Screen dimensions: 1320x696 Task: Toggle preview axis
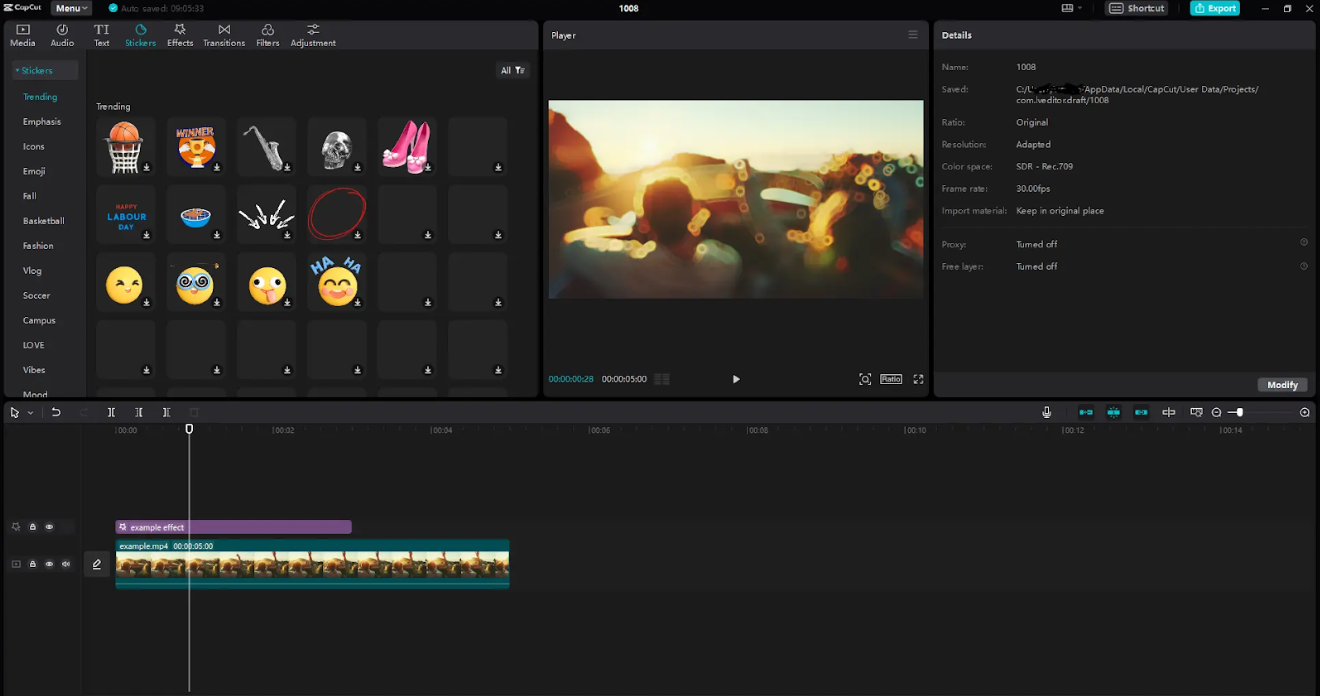(1168, 413)
